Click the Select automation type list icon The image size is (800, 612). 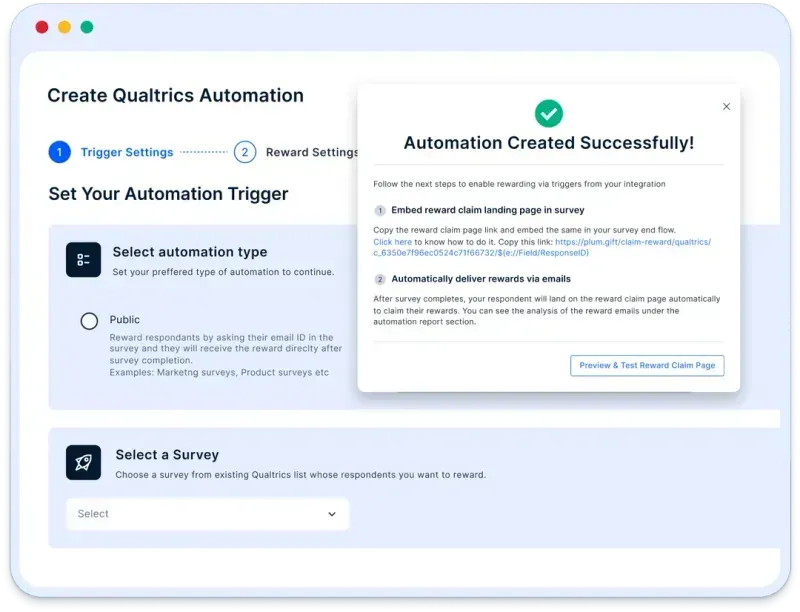[83, 260]
